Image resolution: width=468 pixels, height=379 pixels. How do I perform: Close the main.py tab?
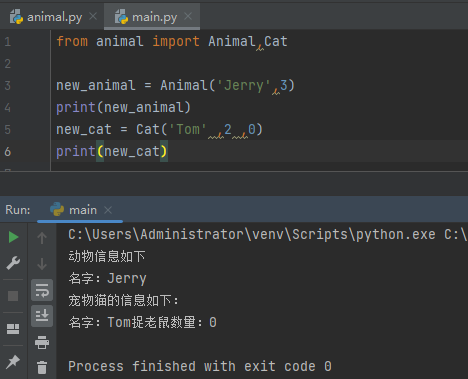pos(188,16)
